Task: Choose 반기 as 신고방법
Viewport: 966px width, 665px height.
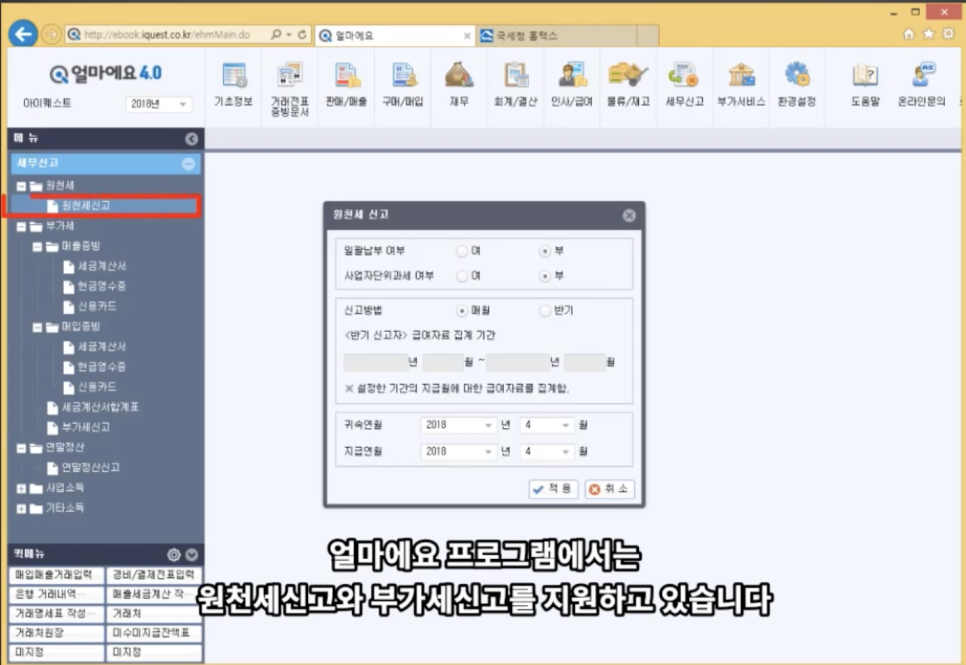Action: (x=545, y=311)
